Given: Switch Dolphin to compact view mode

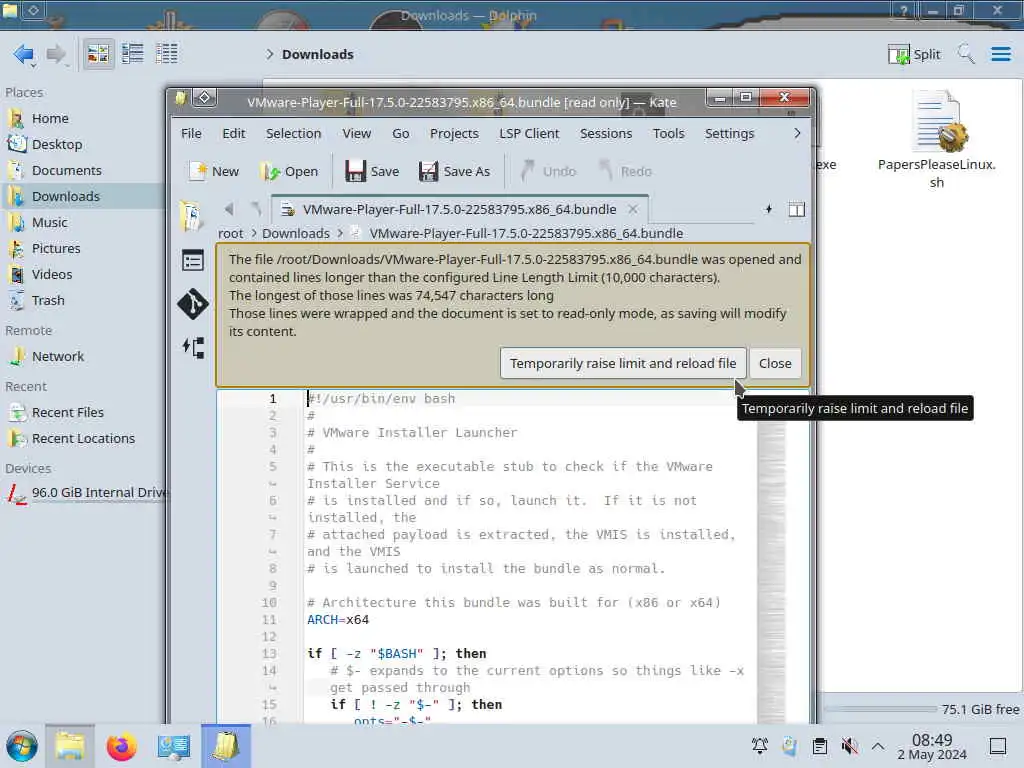Looking at the screenshot, I should [133, 54].
